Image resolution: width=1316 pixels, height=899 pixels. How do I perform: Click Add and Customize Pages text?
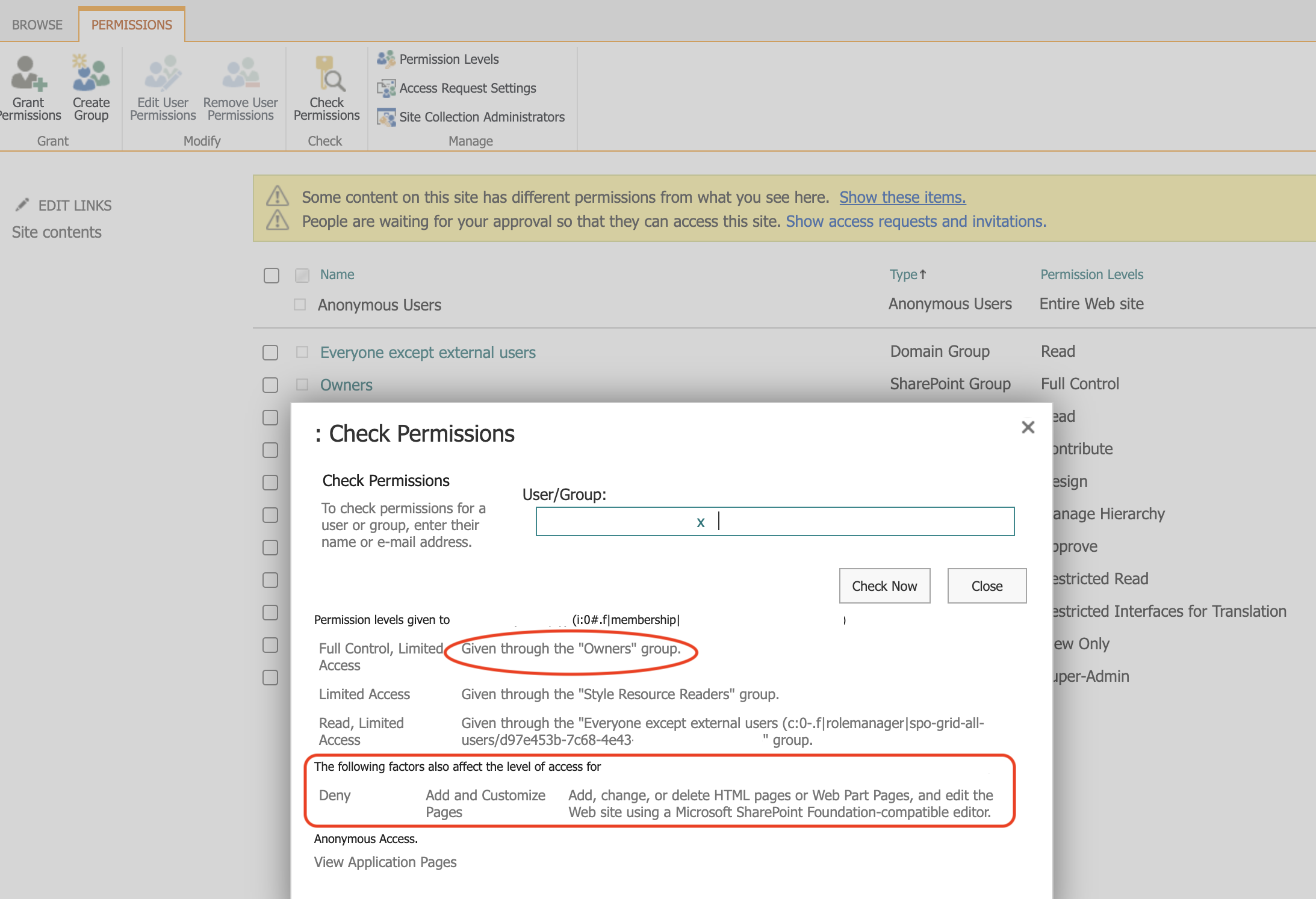click(x=485, y=804)
